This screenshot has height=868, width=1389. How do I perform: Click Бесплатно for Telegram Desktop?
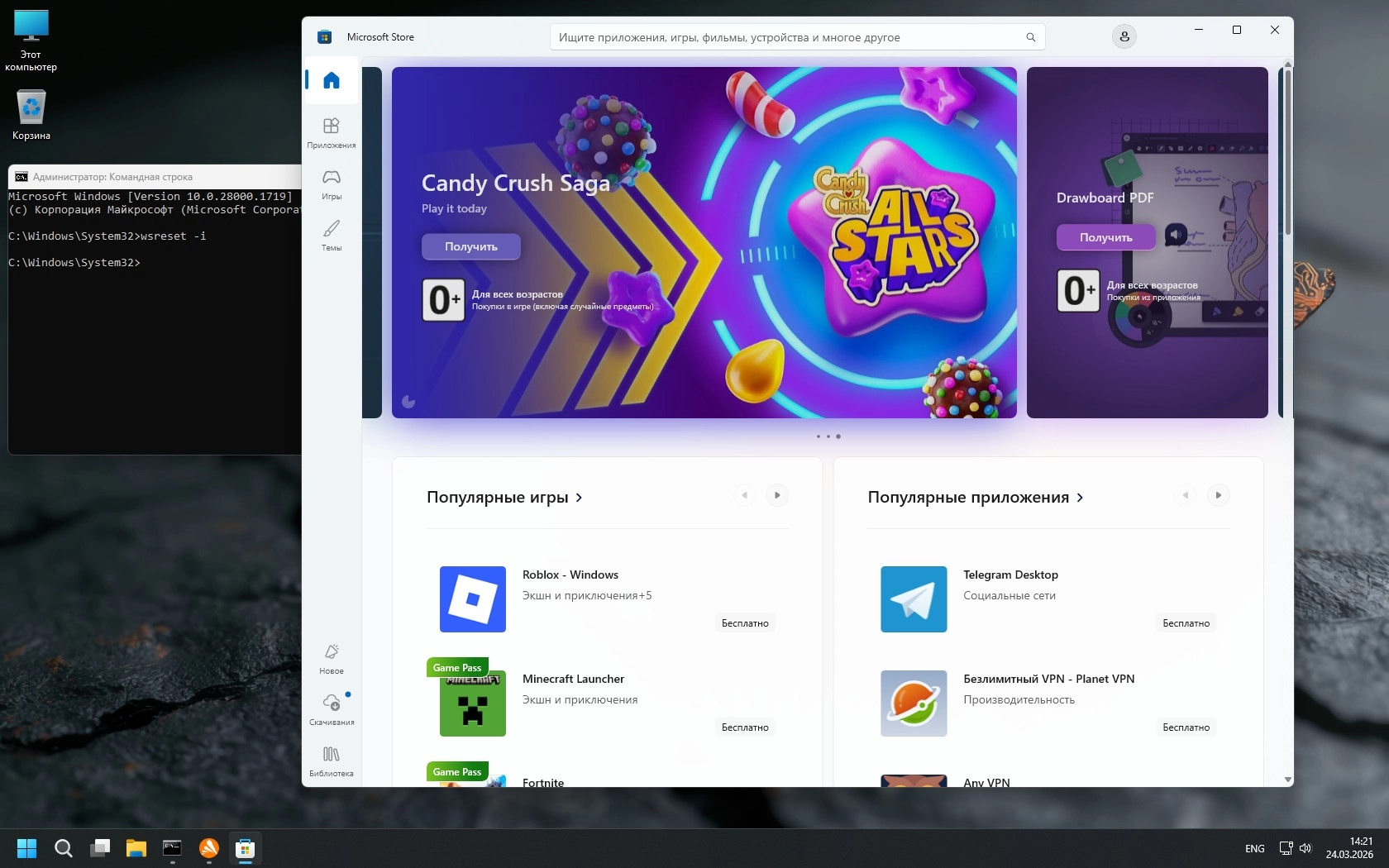point(1186,623)
